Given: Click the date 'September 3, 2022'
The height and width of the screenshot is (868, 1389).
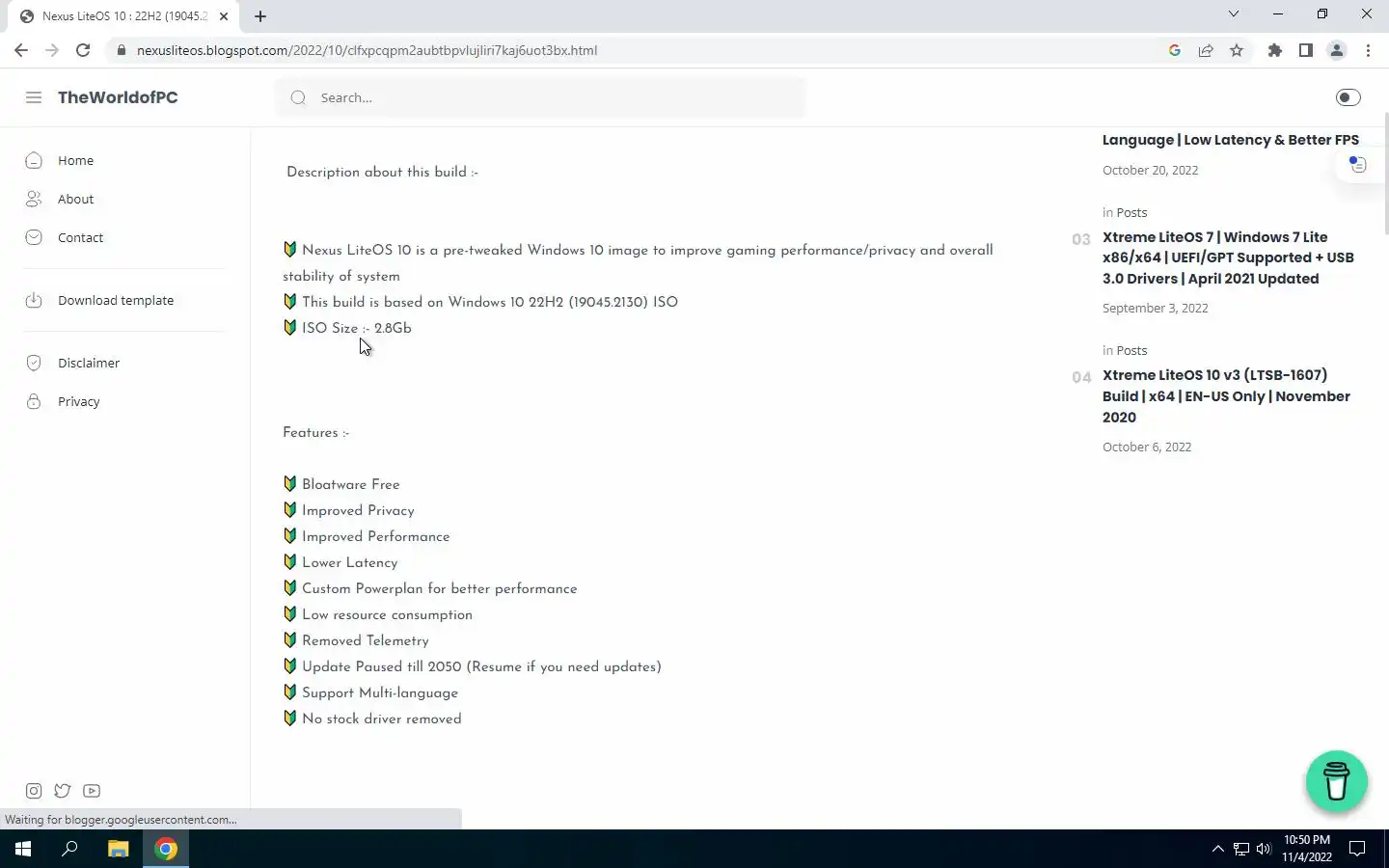Looking at the screenshot, I should click(1155, 308).
